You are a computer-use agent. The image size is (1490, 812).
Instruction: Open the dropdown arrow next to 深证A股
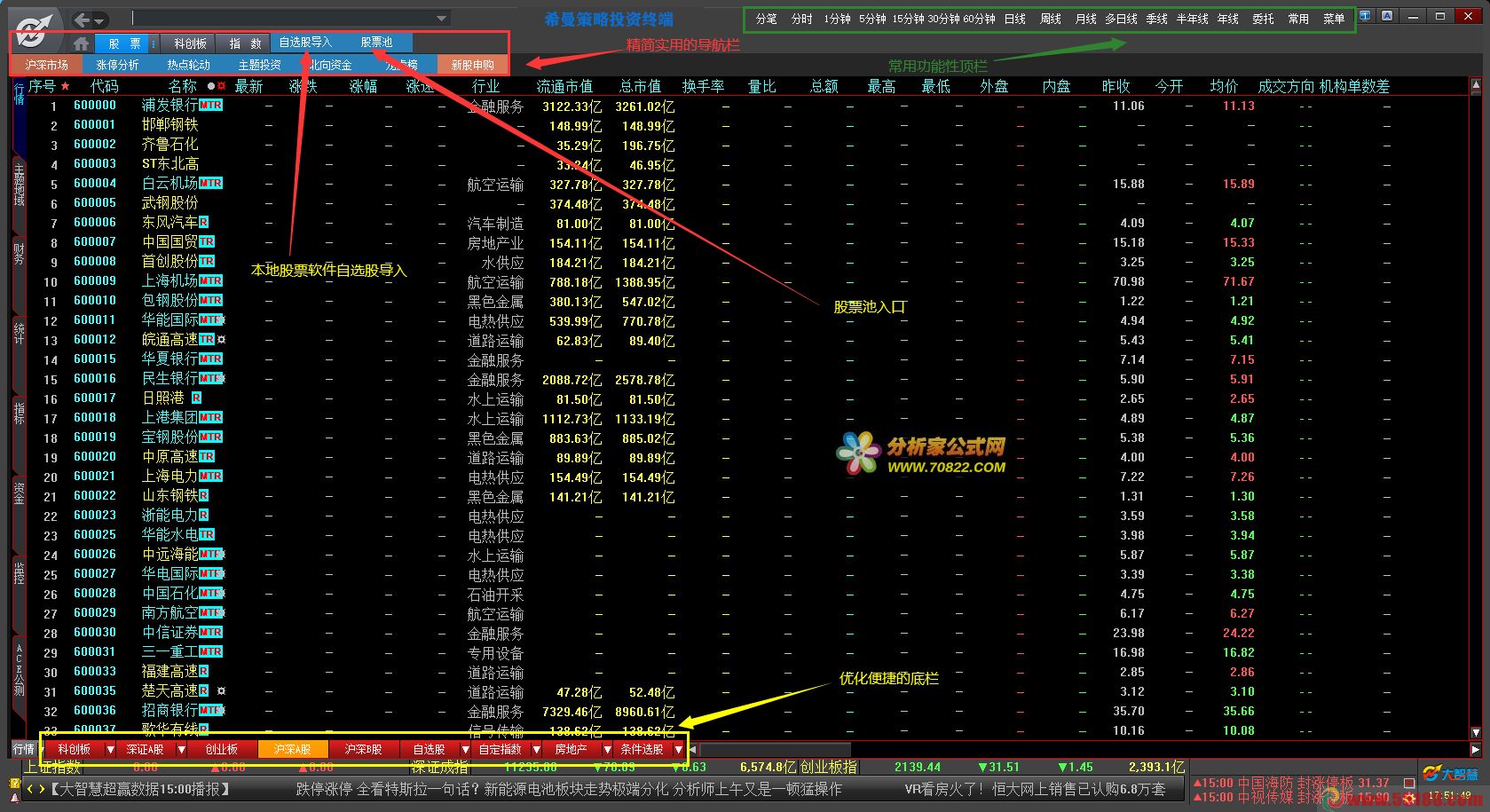(x=181, y=750)
